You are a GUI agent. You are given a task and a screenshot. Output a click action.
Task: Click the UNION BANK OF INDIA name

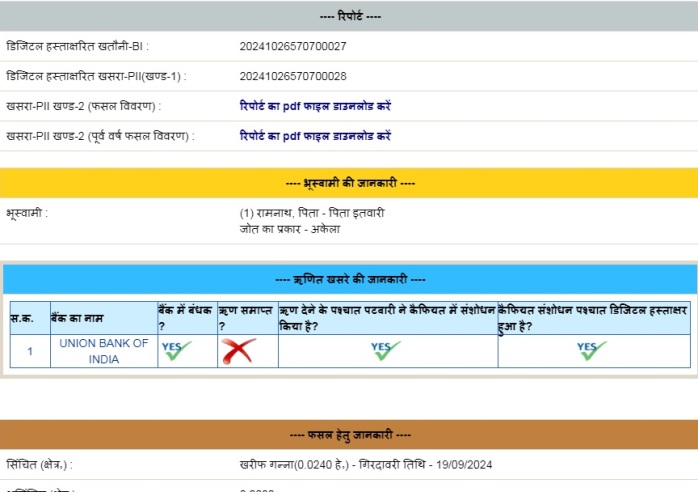coord(104,351)
